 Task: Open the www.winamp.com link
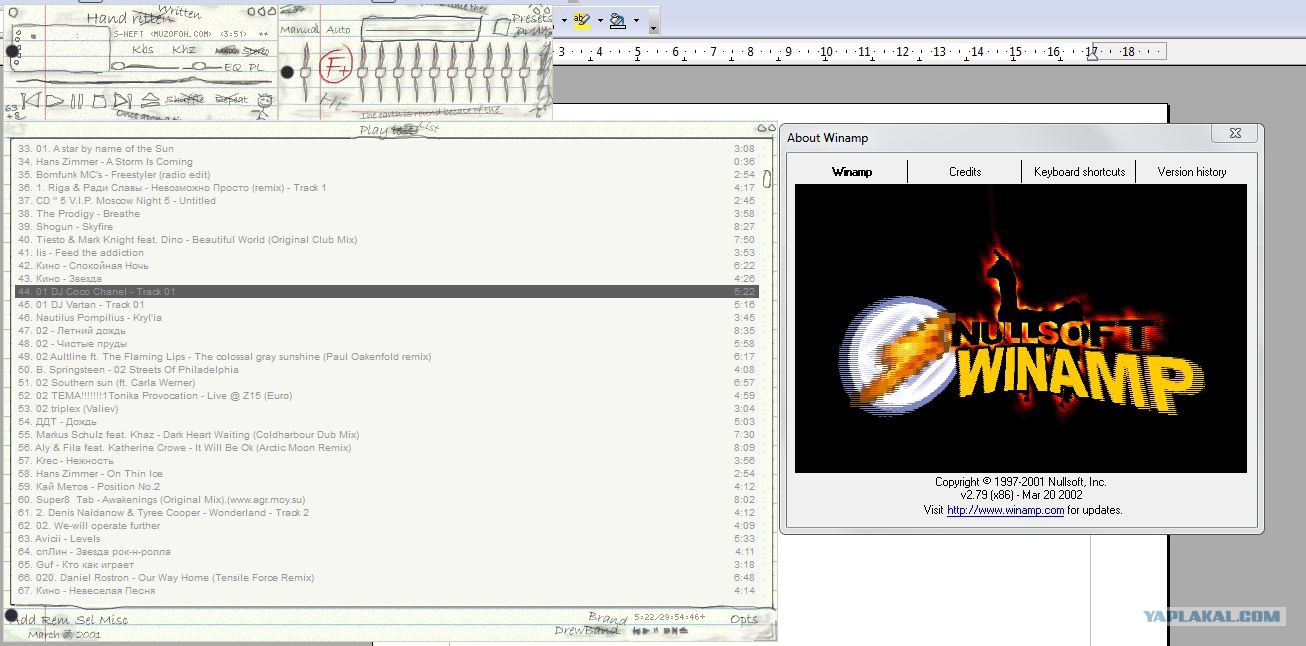coord(1005,510)
